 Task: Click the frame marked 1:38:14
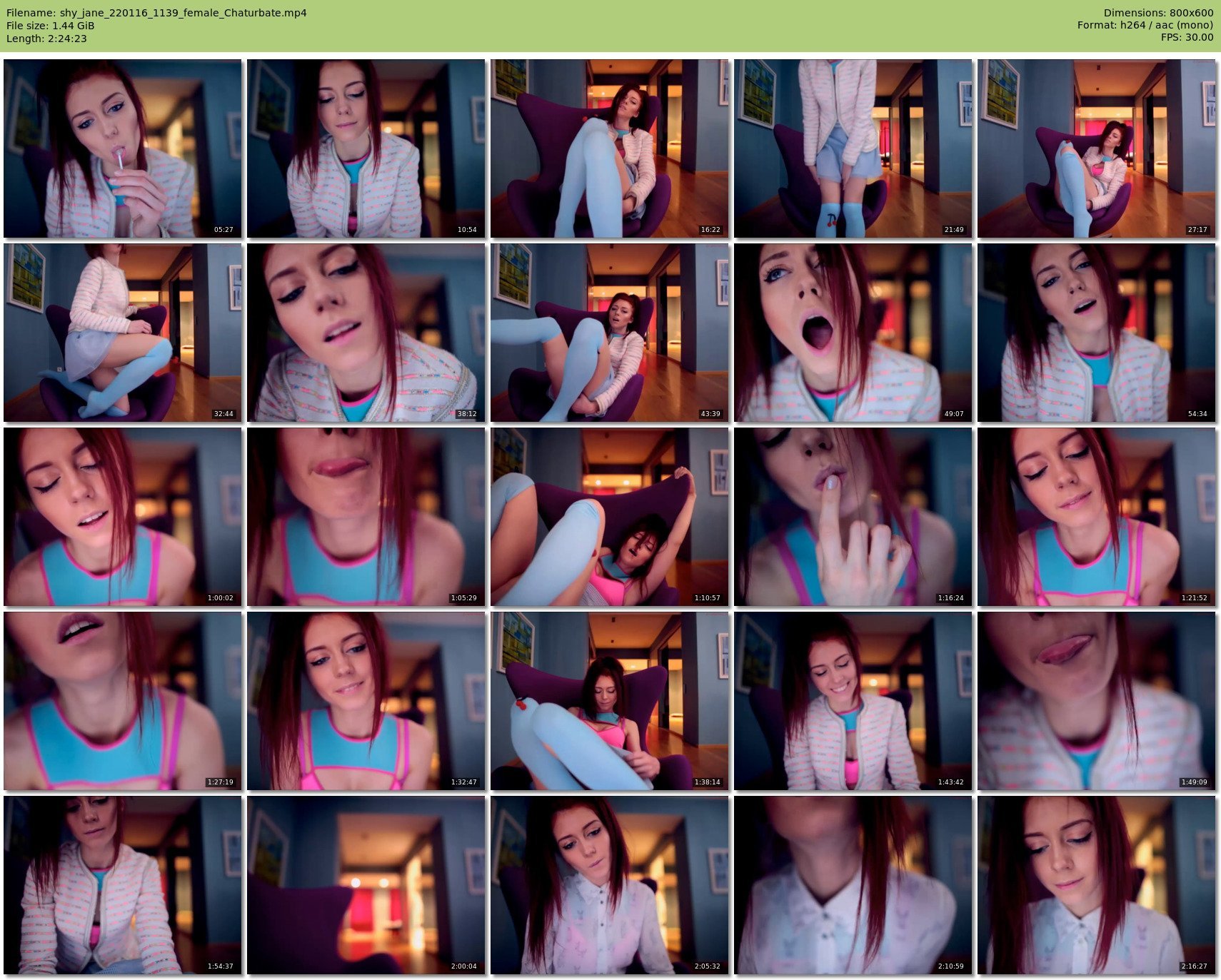click(610, 701)
